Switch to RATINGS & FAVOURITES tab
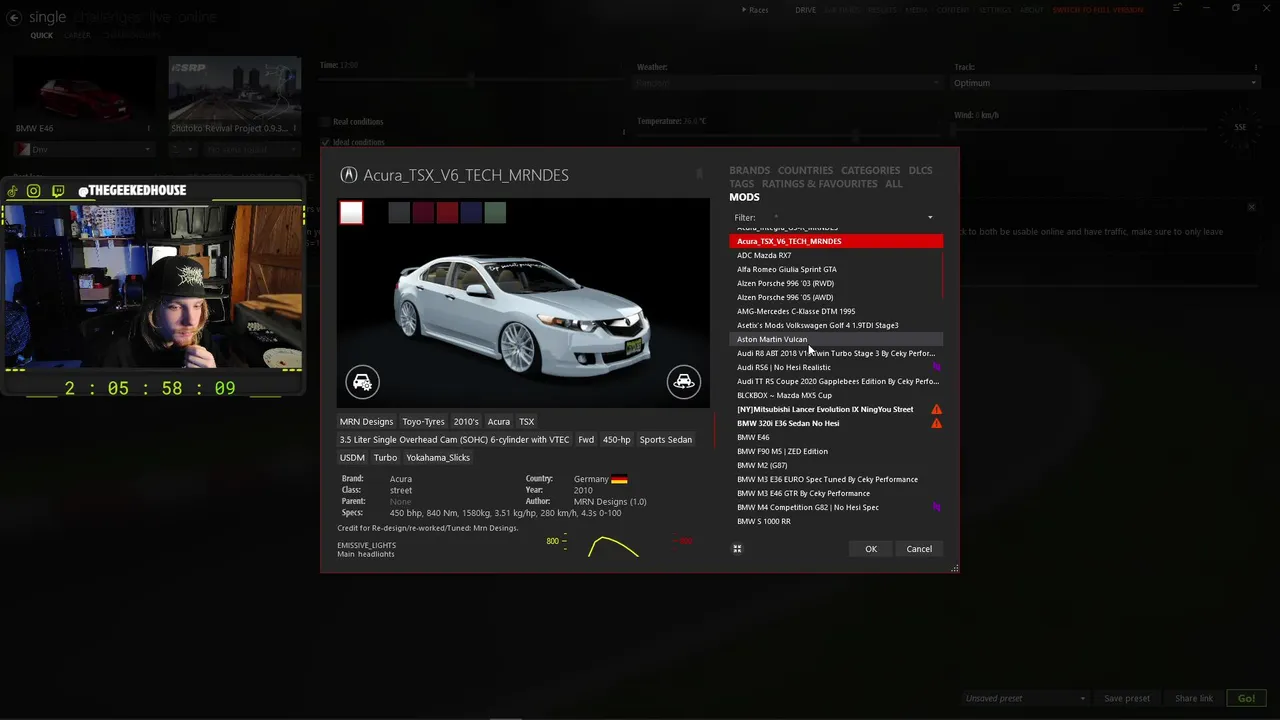Screen dimensions: 1280x720 [x=819, y=184]
